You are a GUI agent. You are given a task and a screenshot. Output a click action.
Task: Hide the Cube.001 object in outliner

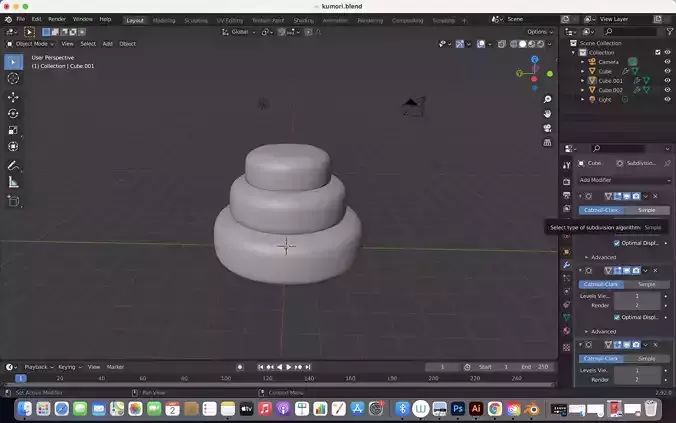667,81
